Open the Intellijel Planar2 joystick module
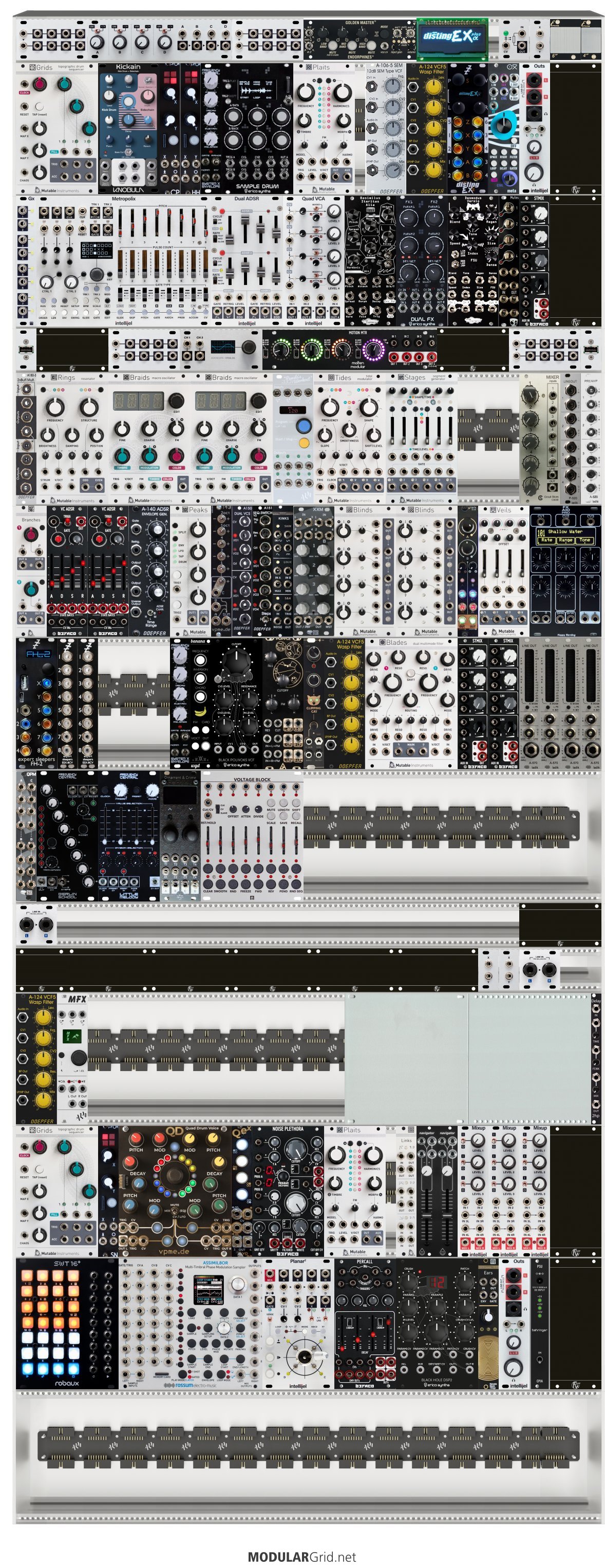 (x=298, y=1323)
